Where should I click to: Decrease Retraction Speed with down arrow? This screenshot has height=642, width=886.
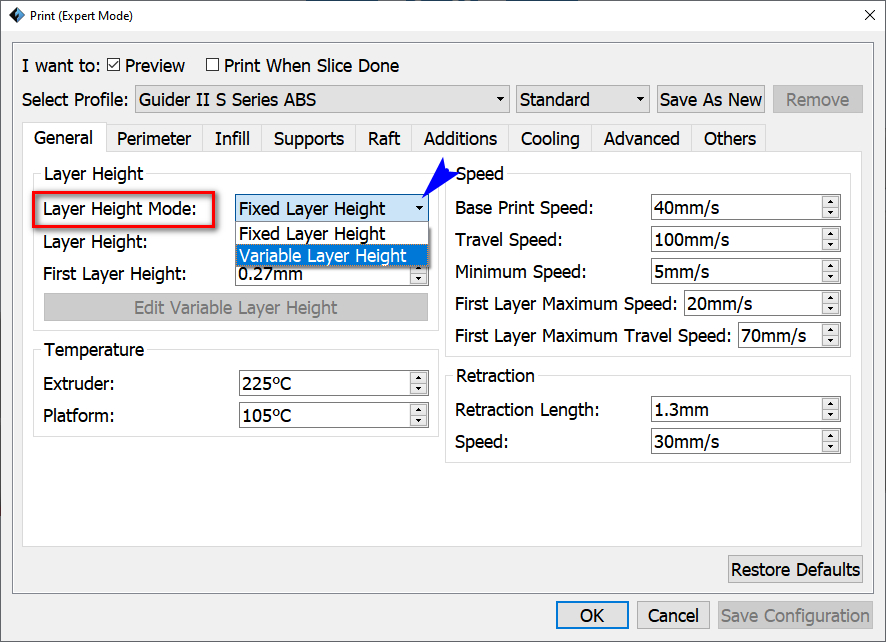point(830,447)
